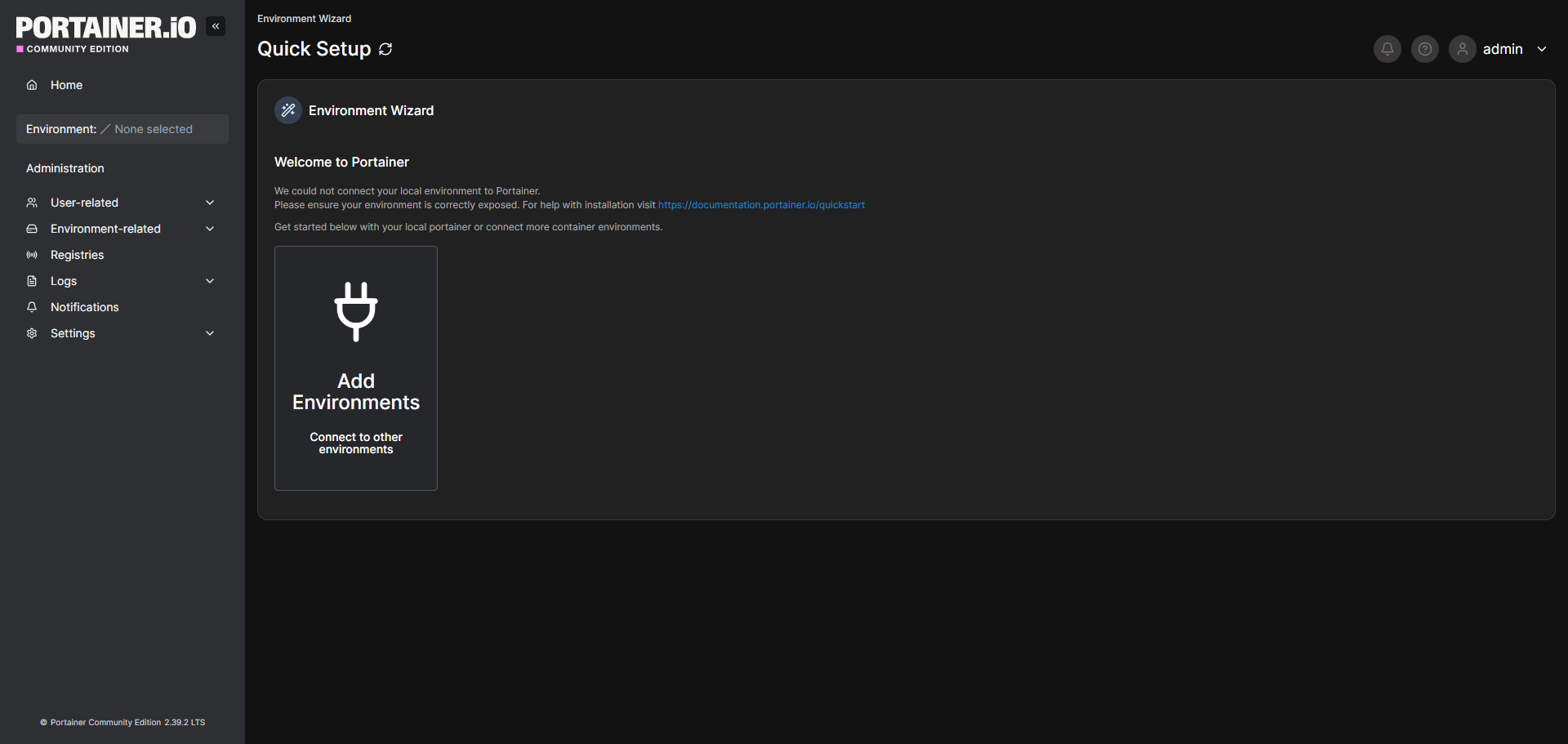Viewport: 1568px width, 744px height.
Task: Click the Welcome to Portainer heading
Action: 341,163
